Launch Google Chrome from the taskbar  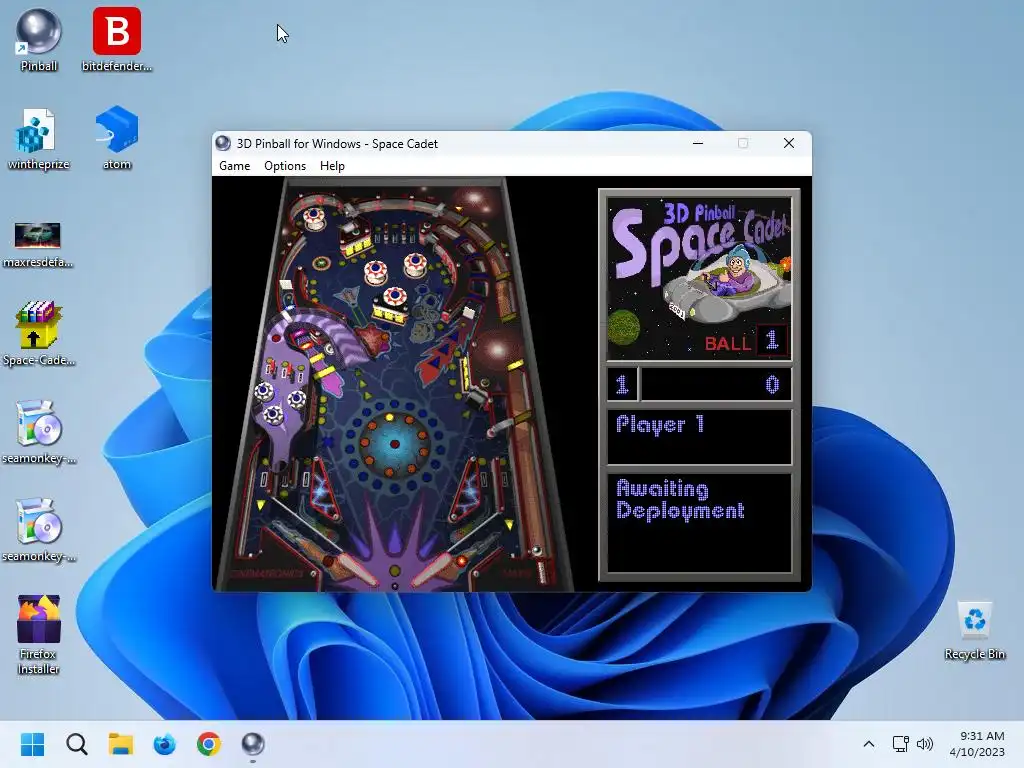(209, 744)
